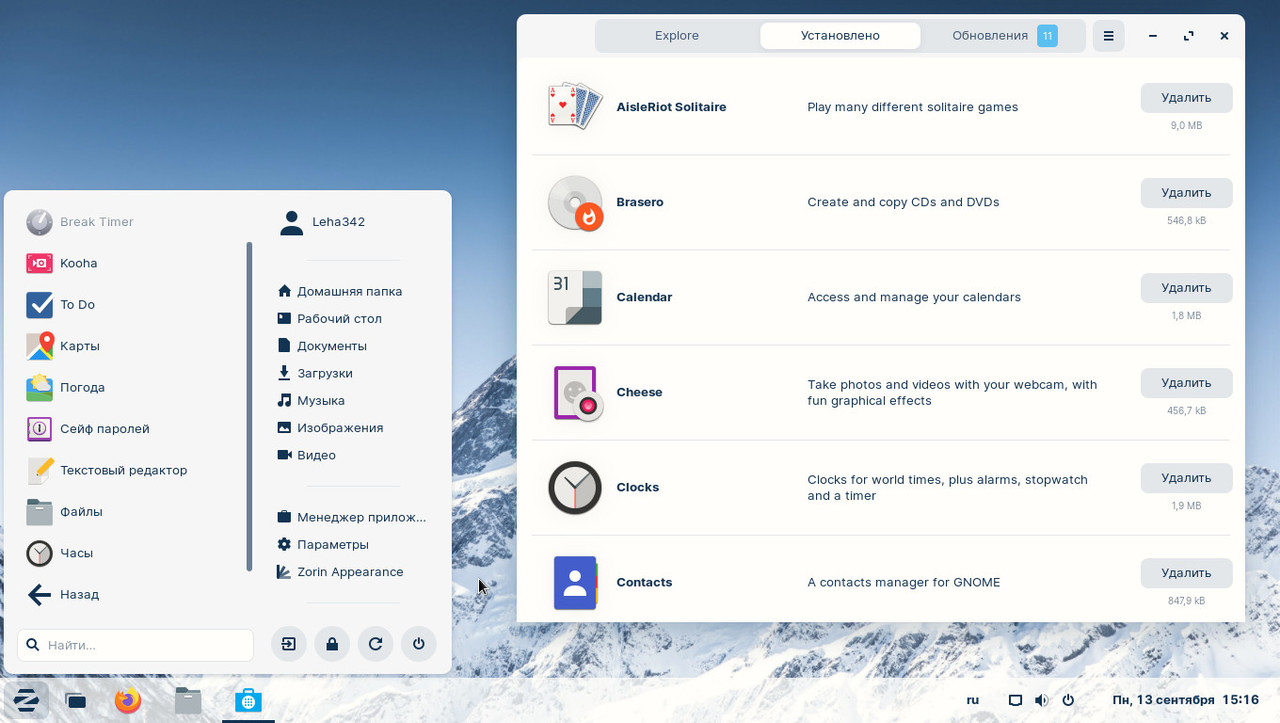Open Загрузки folder
The image size is (1280, 723).
315,373
